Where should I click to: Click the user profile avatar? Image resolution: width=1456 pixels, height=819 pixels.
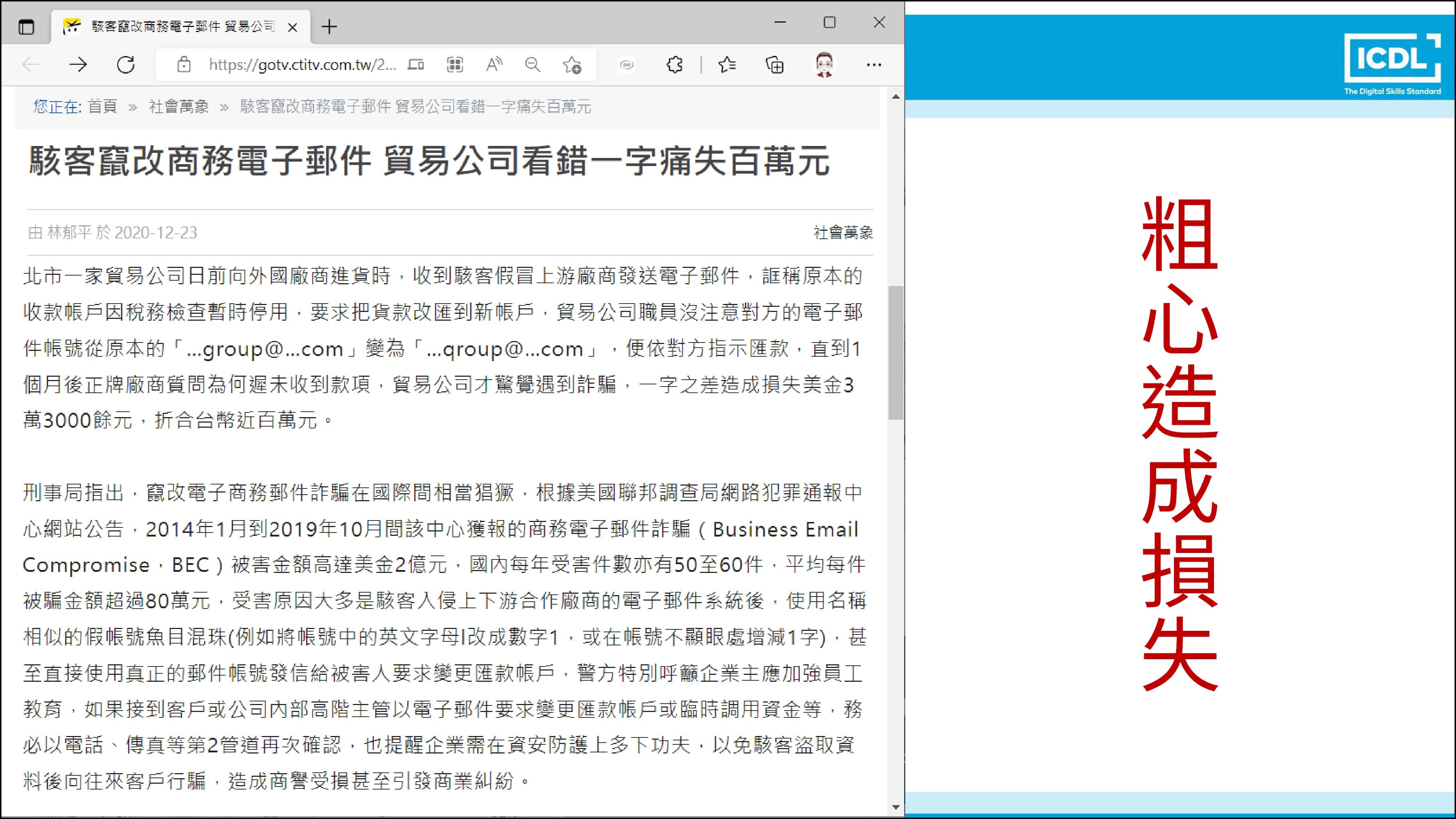click(x=824, y=65)
